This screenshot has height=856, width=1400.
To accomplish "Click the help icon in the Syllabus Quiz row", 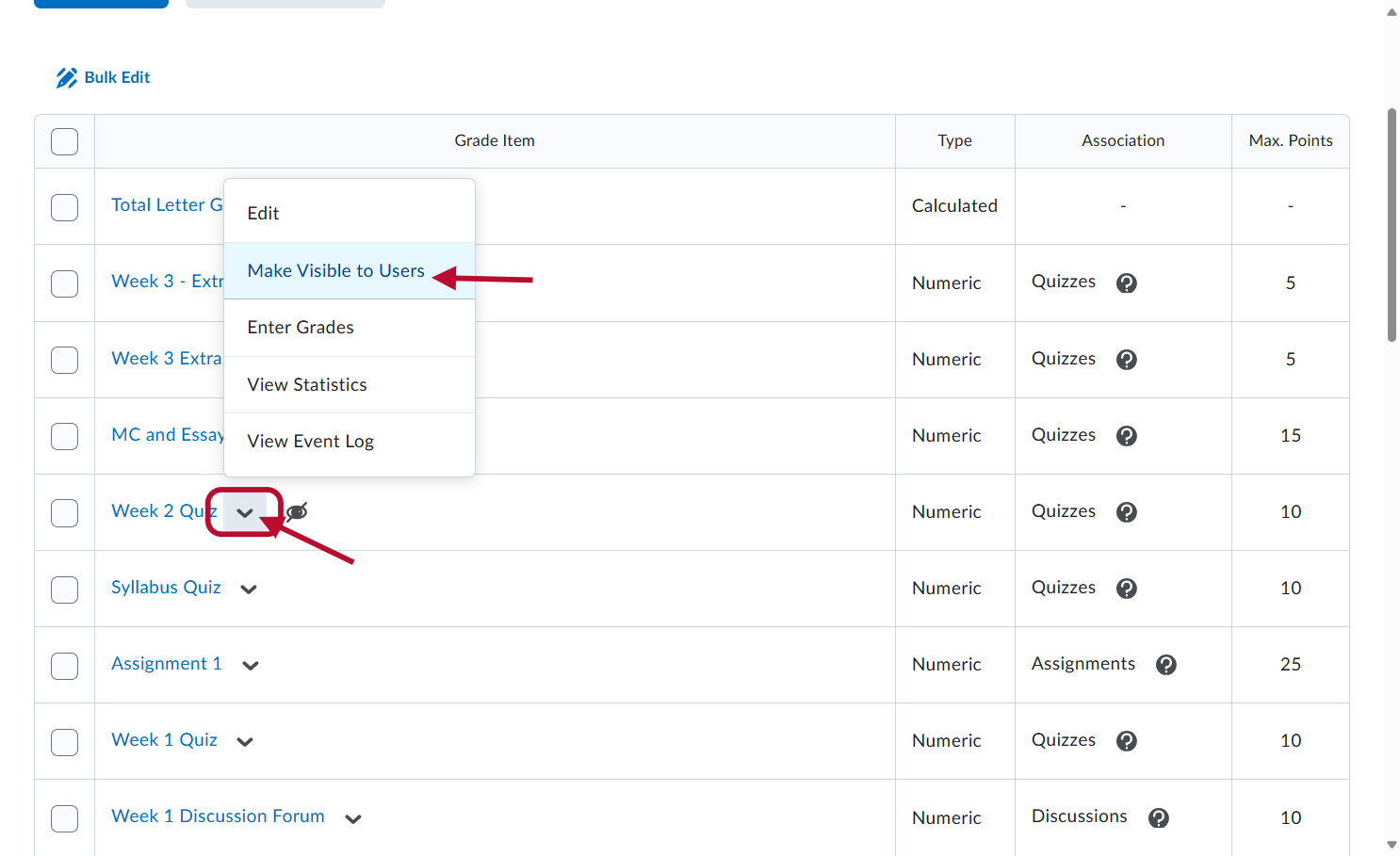I will [x=1127, y=588].
